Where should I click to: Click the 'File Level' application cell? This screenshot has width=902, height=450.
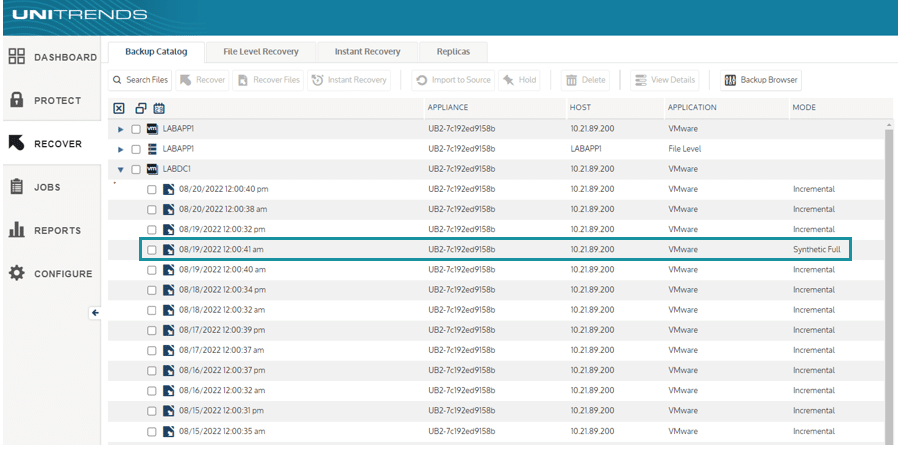click(685, 149)
